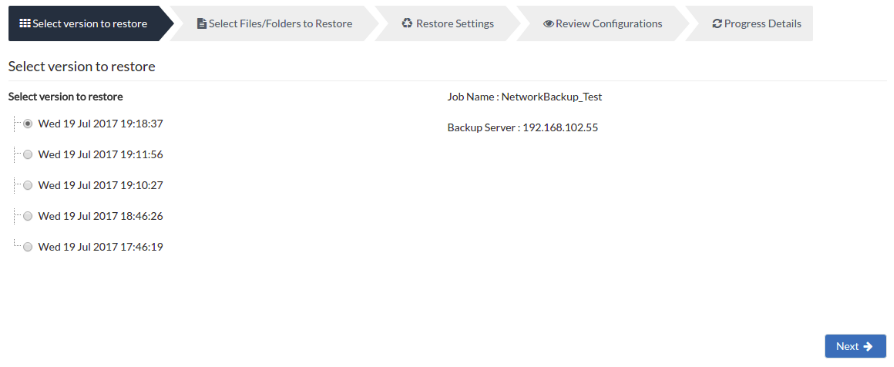Click the arrow icon on Next button
Viewport: 894px width, 367px height.
point(868,346)
